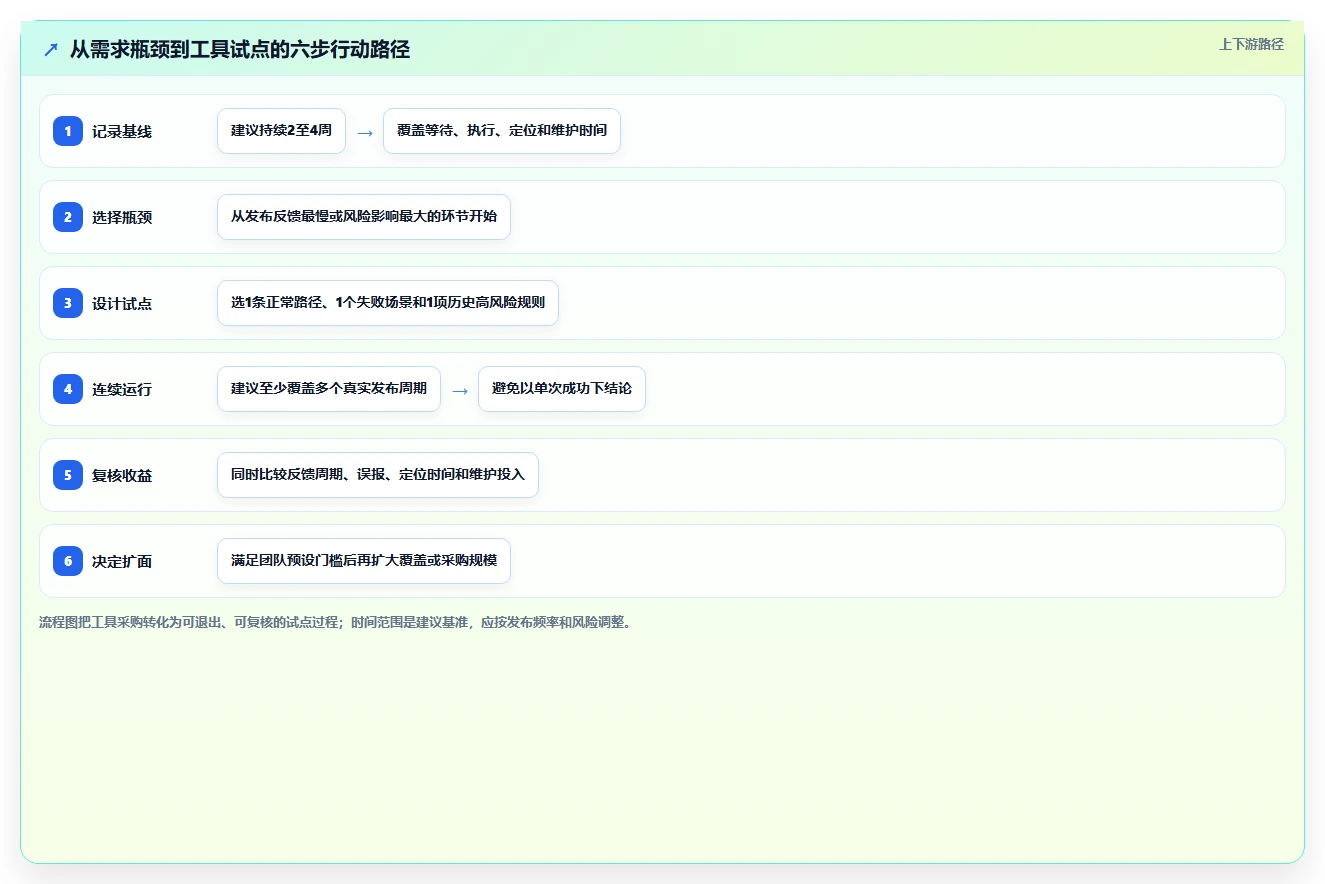Click the 上下游路径 label
This screenshot has height=884, width=1325.
click(1251, 44)
